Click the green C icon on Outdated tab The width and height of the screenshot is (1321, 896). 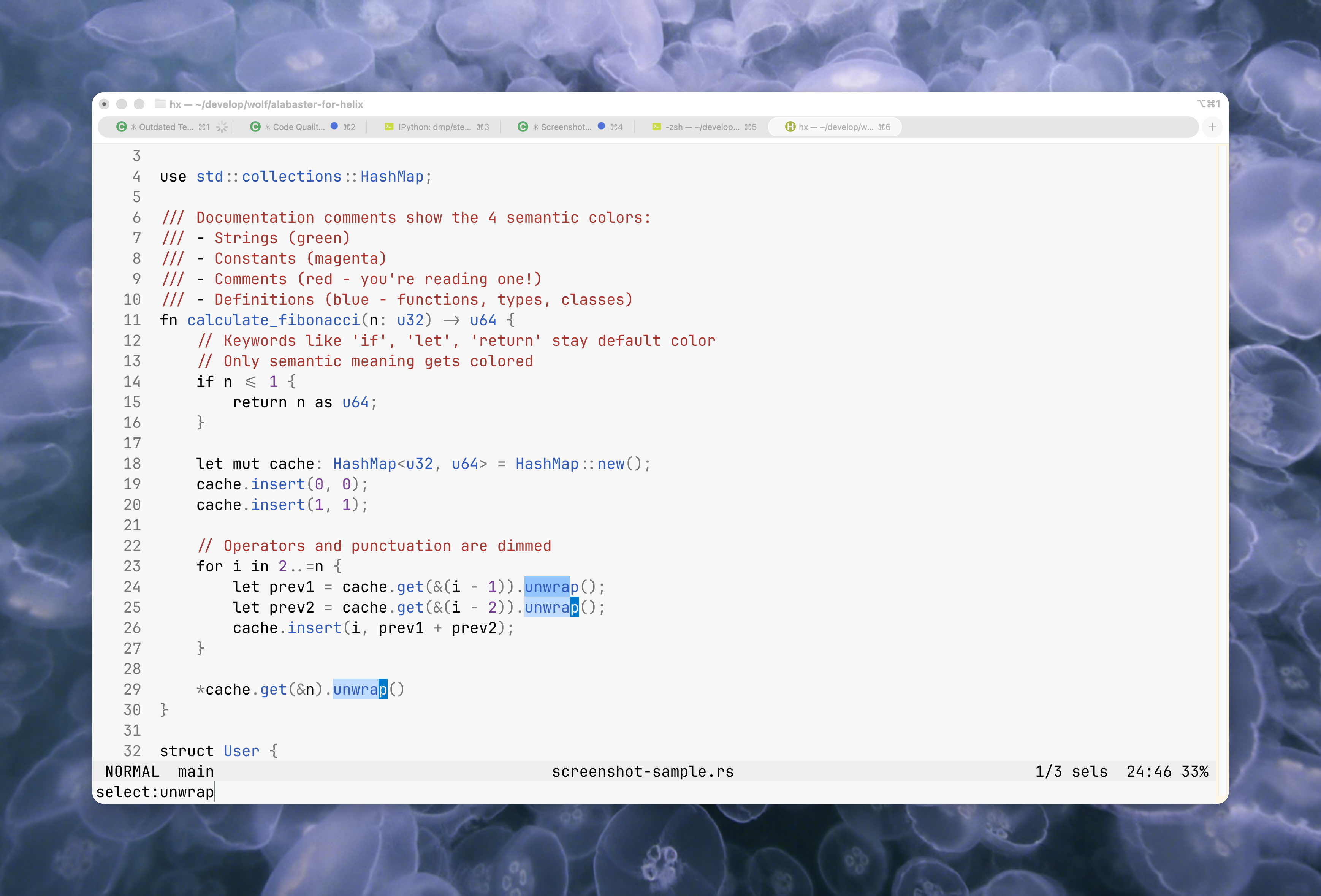click(x=121, y=127)
